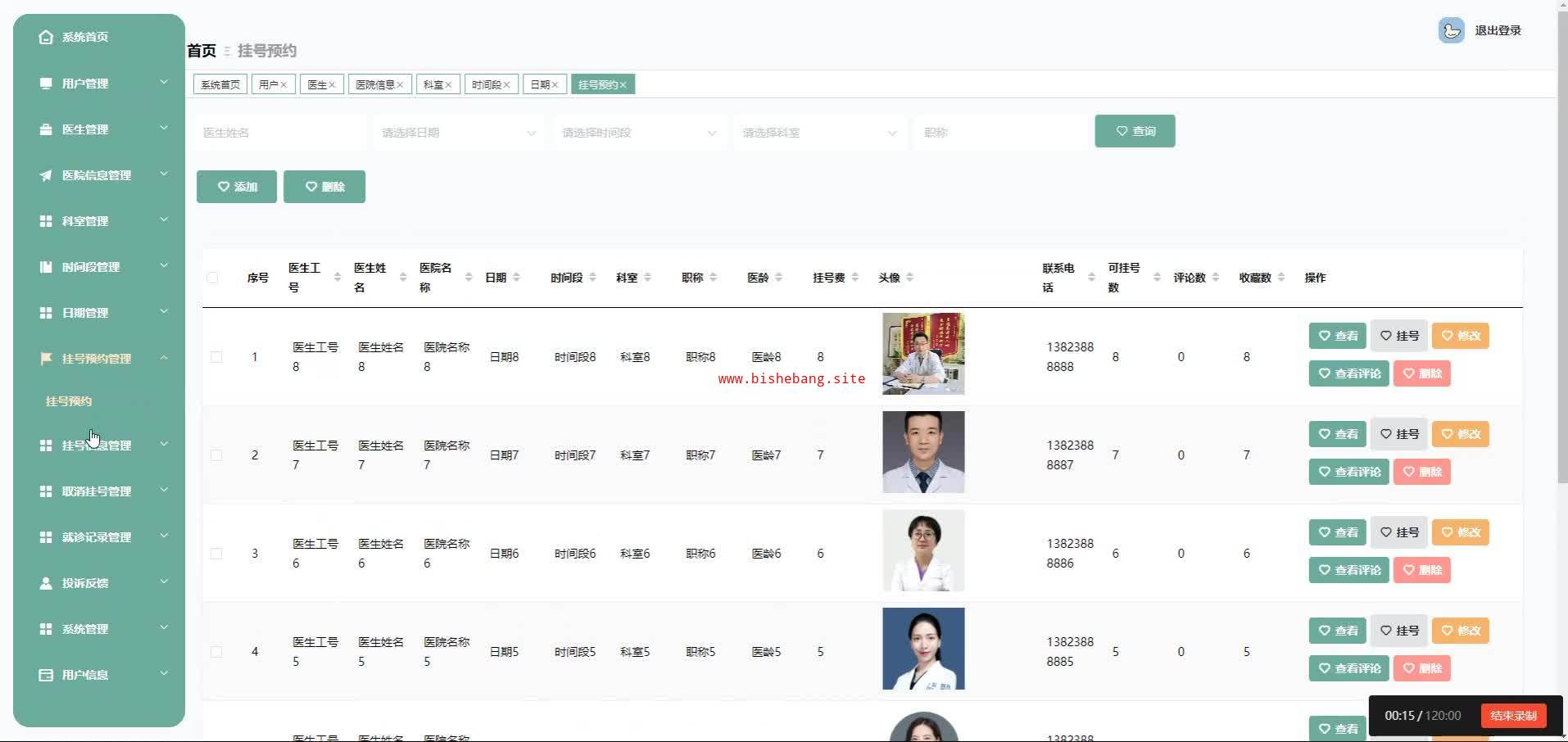Open the 系统首页 sidebar menu item

pos(99,37)
